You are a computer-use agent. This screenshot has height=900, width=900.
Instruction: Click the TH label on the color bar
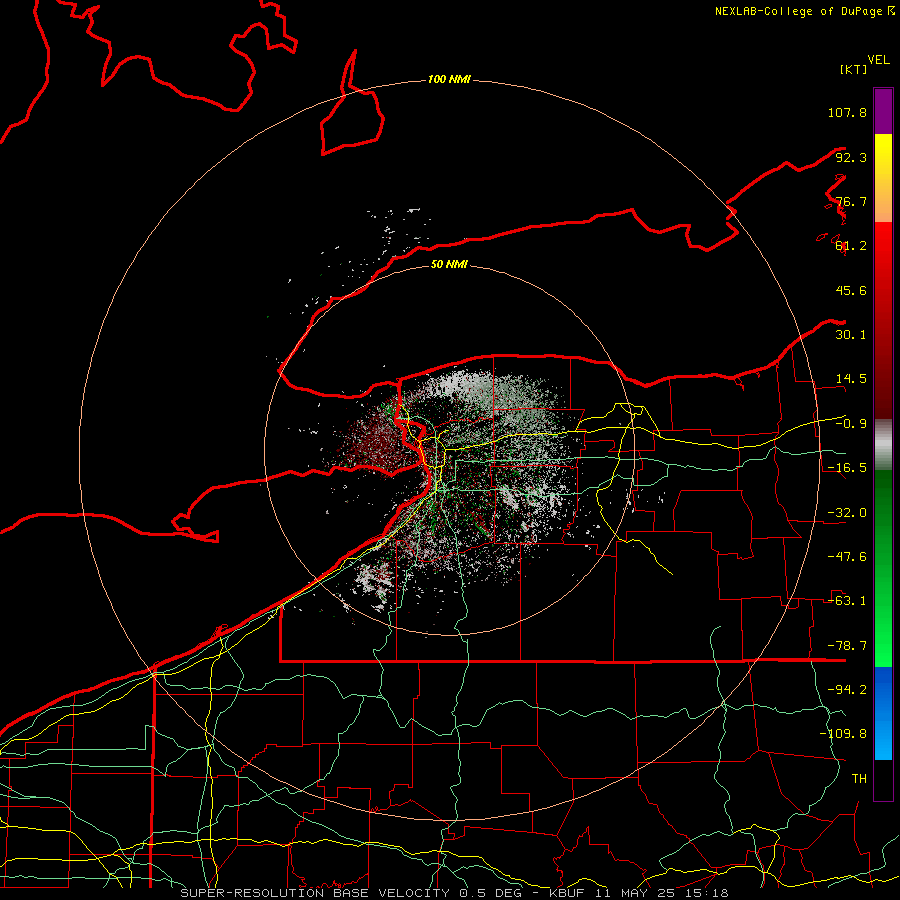coord(859,779)
